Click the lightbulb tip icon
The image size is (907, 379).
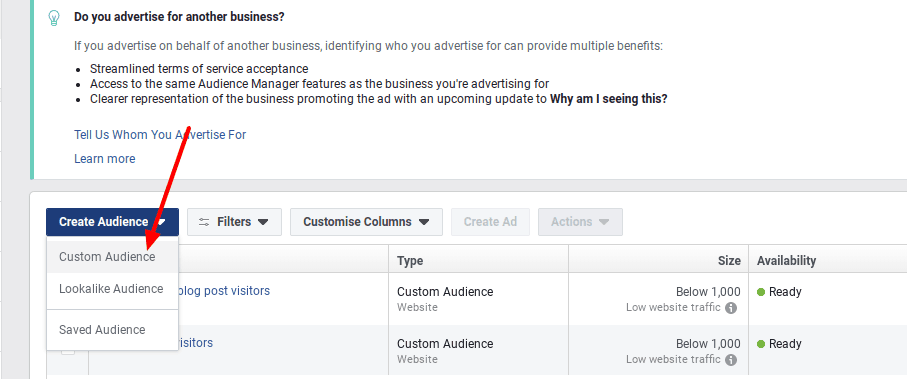pos(53,18)
